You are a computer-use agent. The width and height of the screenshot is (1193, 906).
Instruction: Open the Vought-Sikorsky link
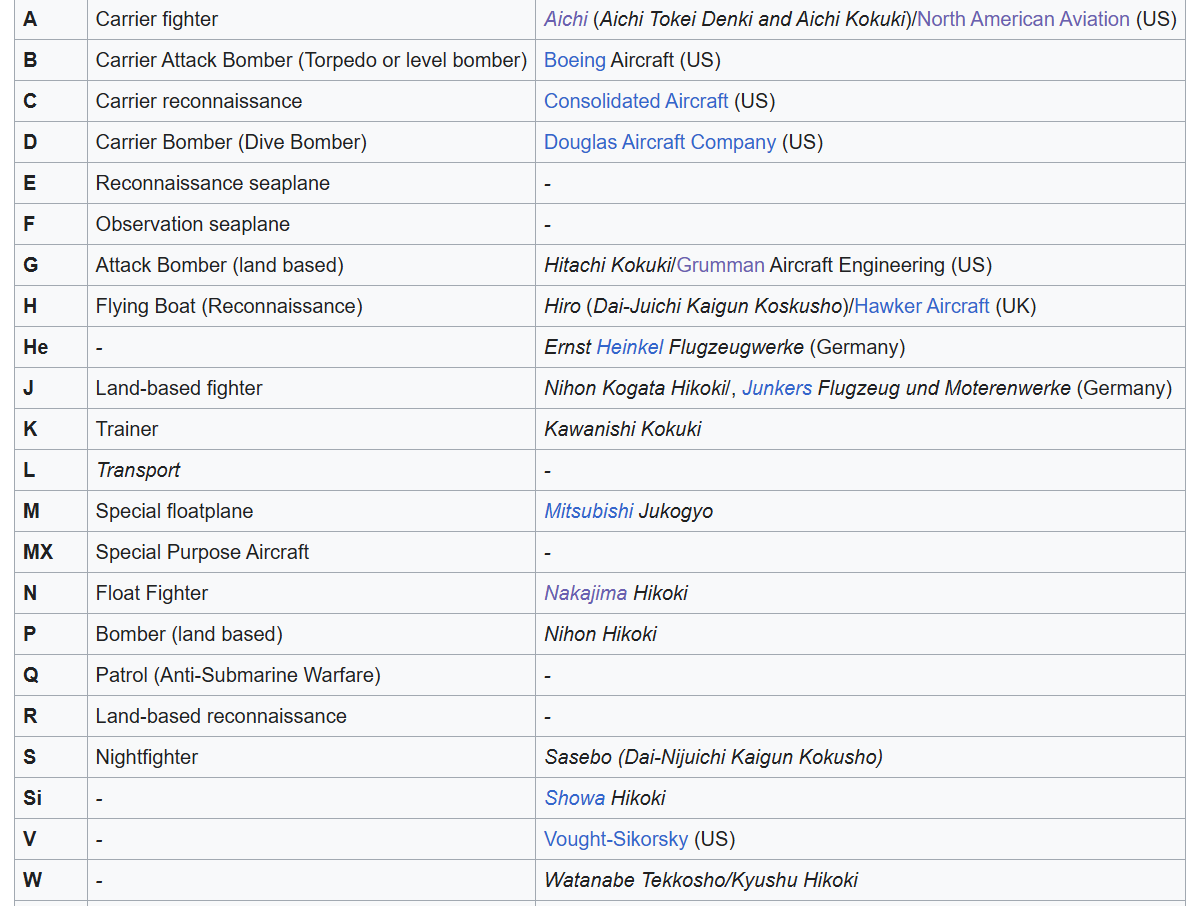click(x=616, y=839)
